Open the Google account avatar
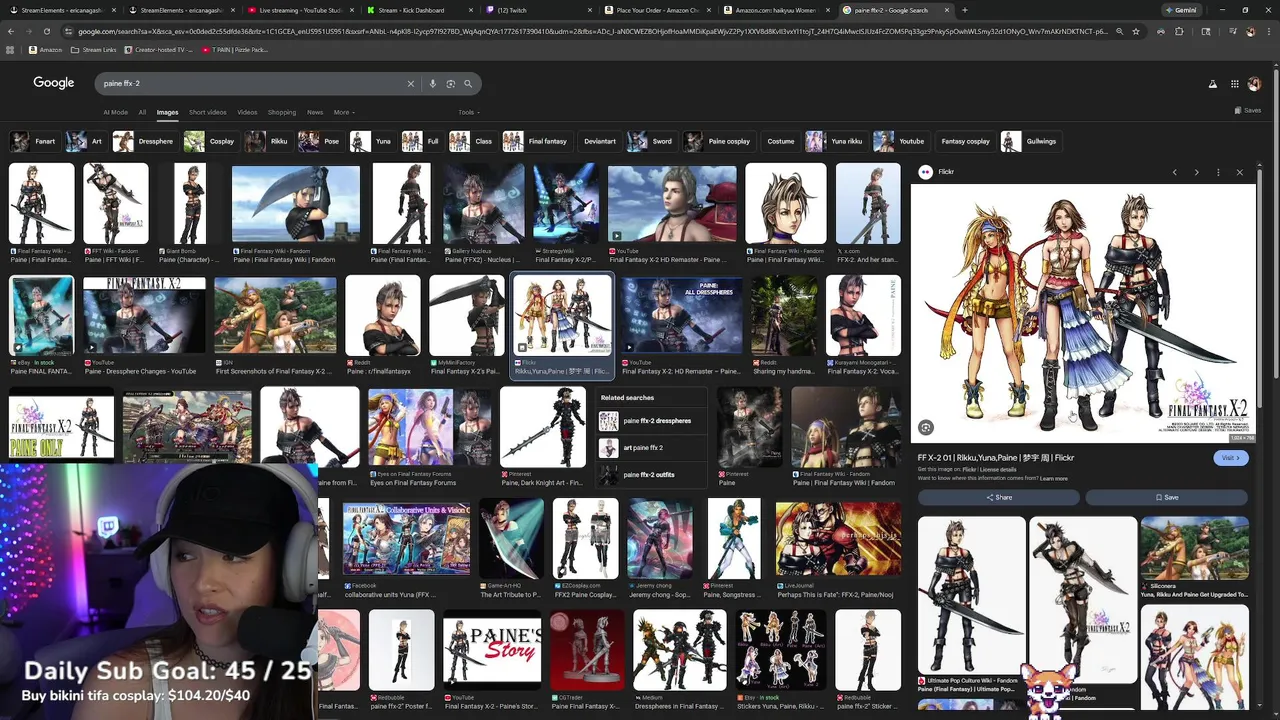 (1254, 84)
